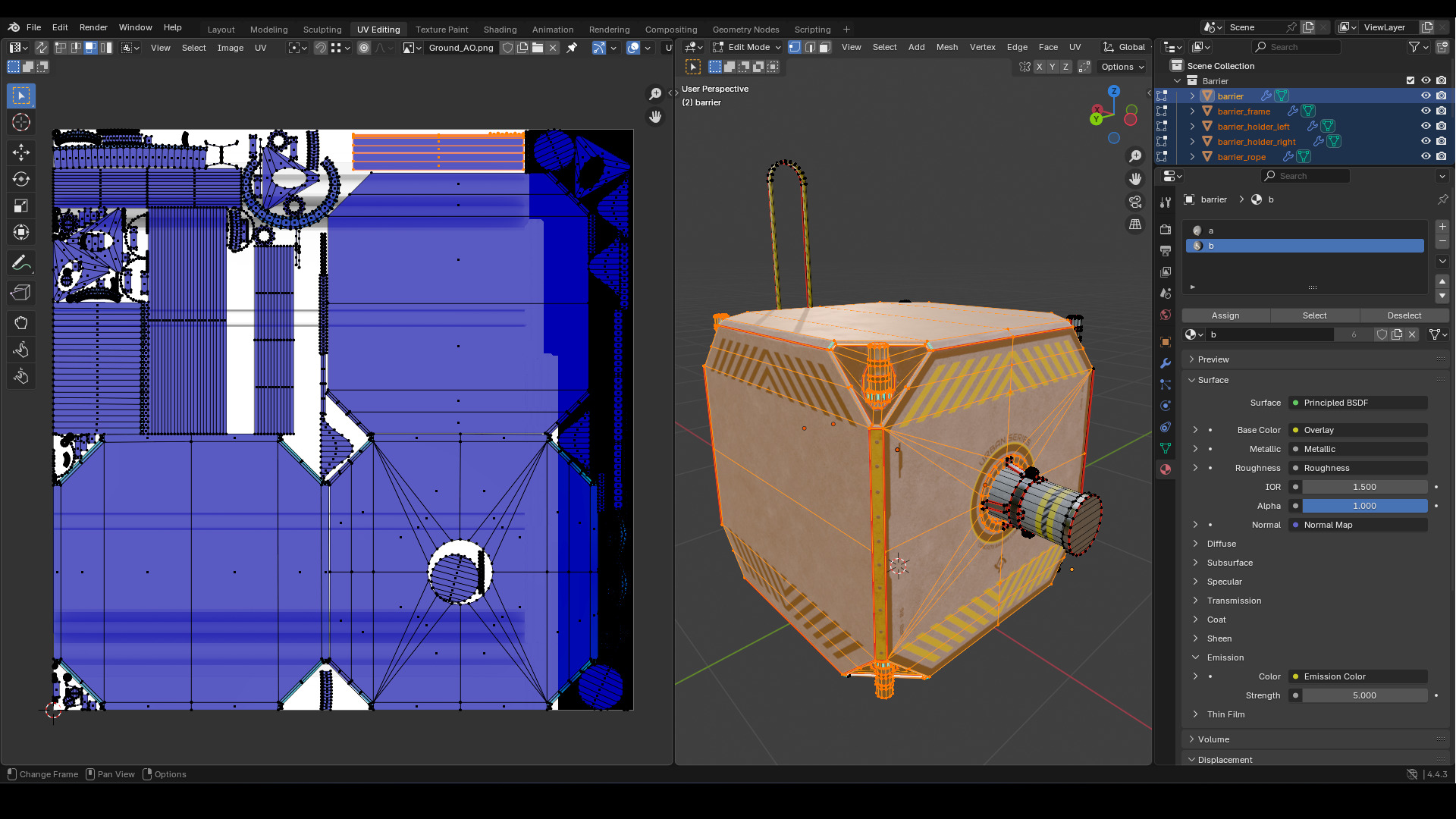Switch to the Shading workspace tab
The height and width of the screenshot is (819, 1456).
[x=500, y=30]
